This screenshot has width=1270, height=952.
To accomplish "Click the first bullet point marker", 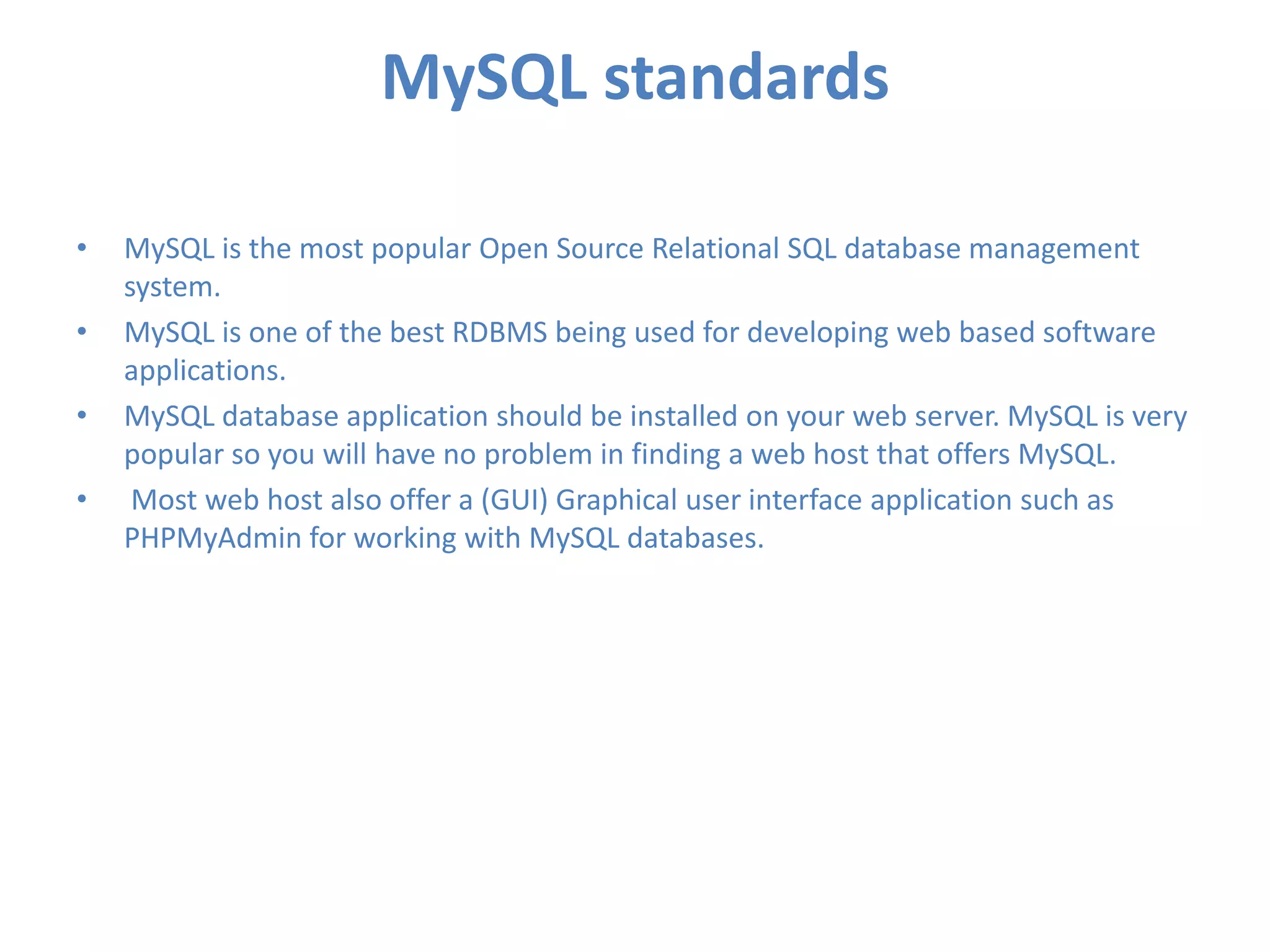I will 82,249.
